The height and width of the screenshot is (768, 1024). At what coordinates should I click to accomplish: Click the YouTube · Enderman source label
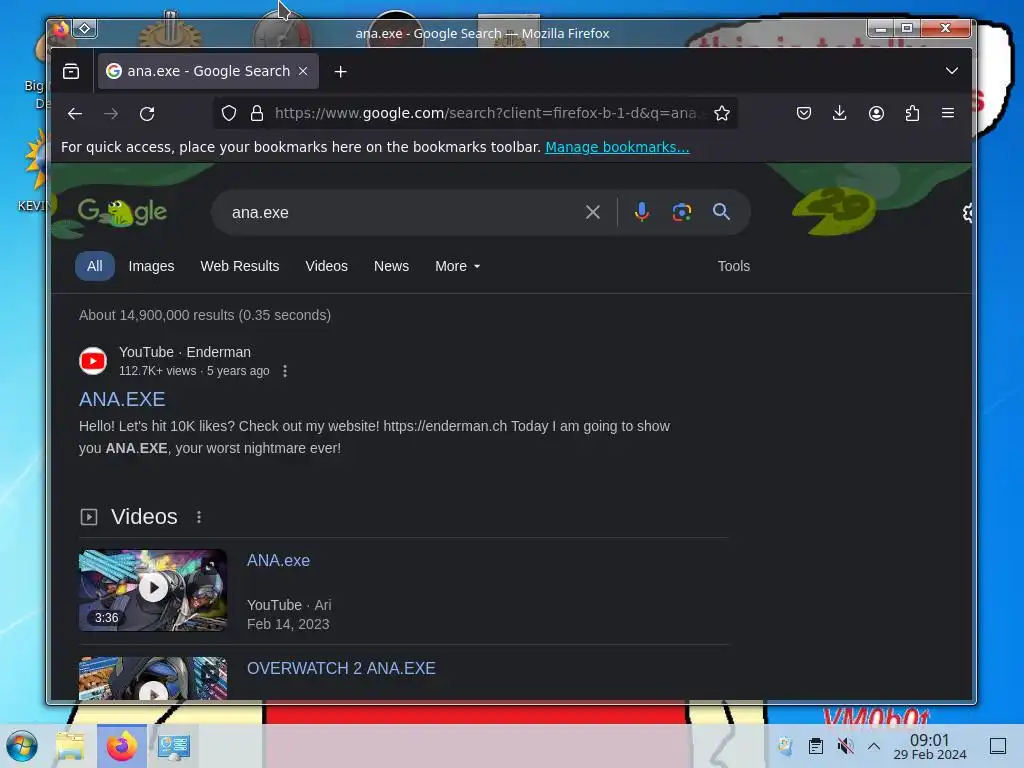[185, 352]
